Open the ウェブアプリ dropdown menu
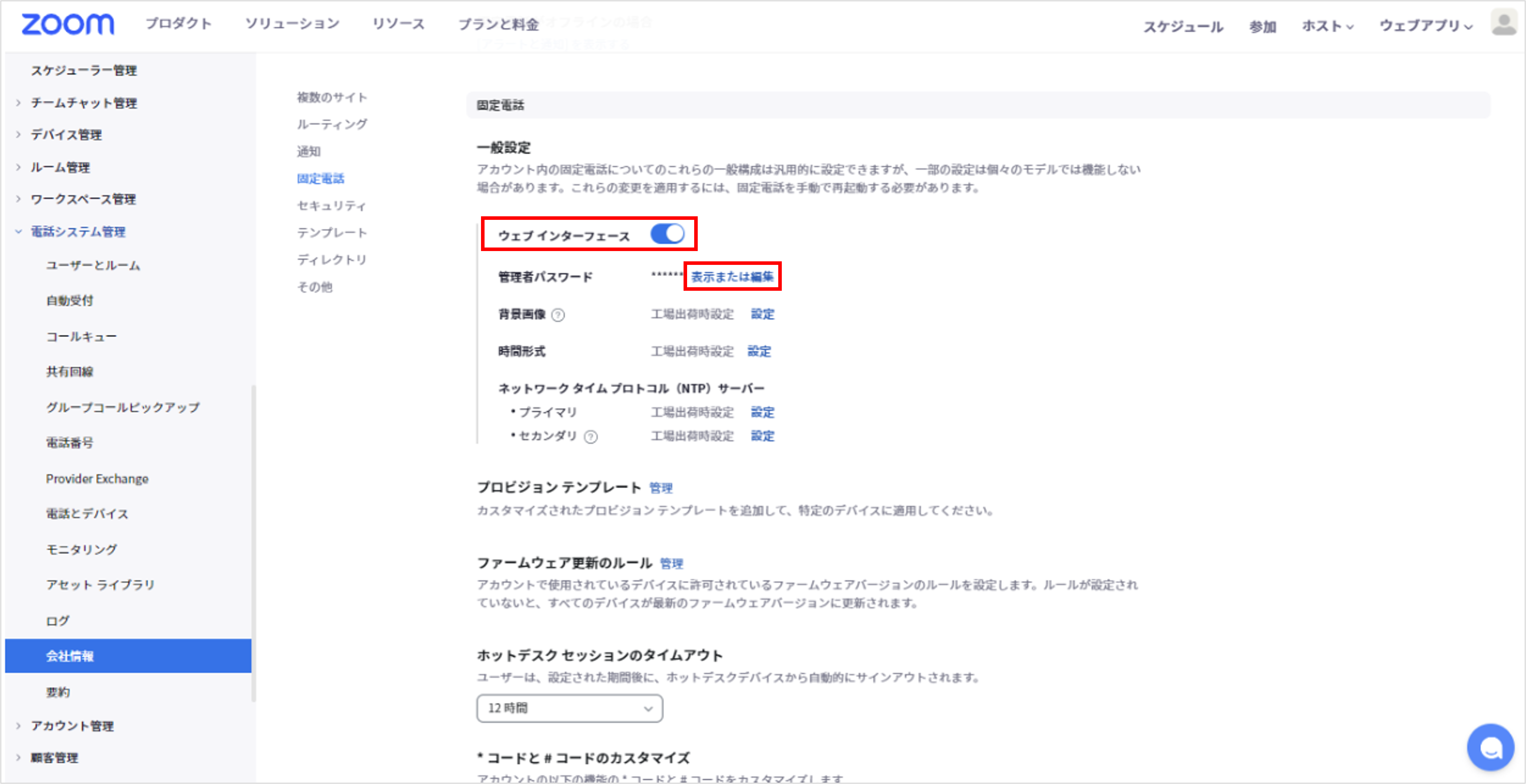Viewport: 1526px width, 784px height. pyautogui.click(x=1426, y=26)
